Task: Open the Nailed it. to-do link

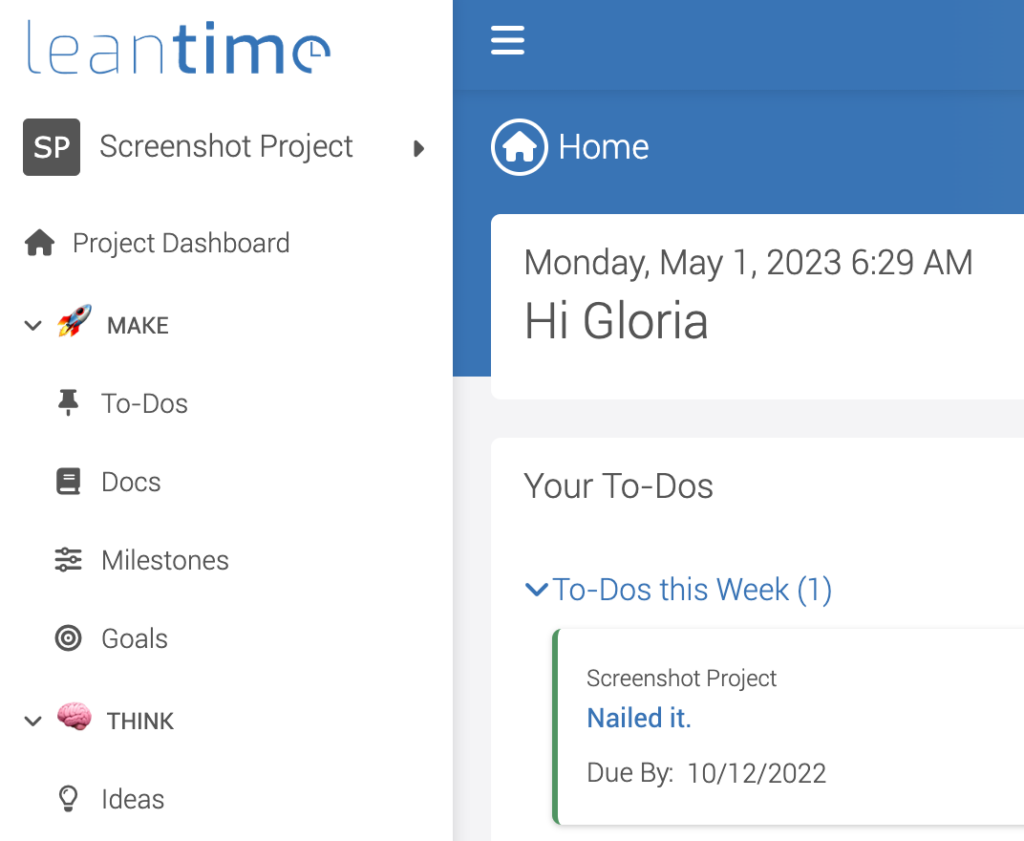Action: (639, 718)
